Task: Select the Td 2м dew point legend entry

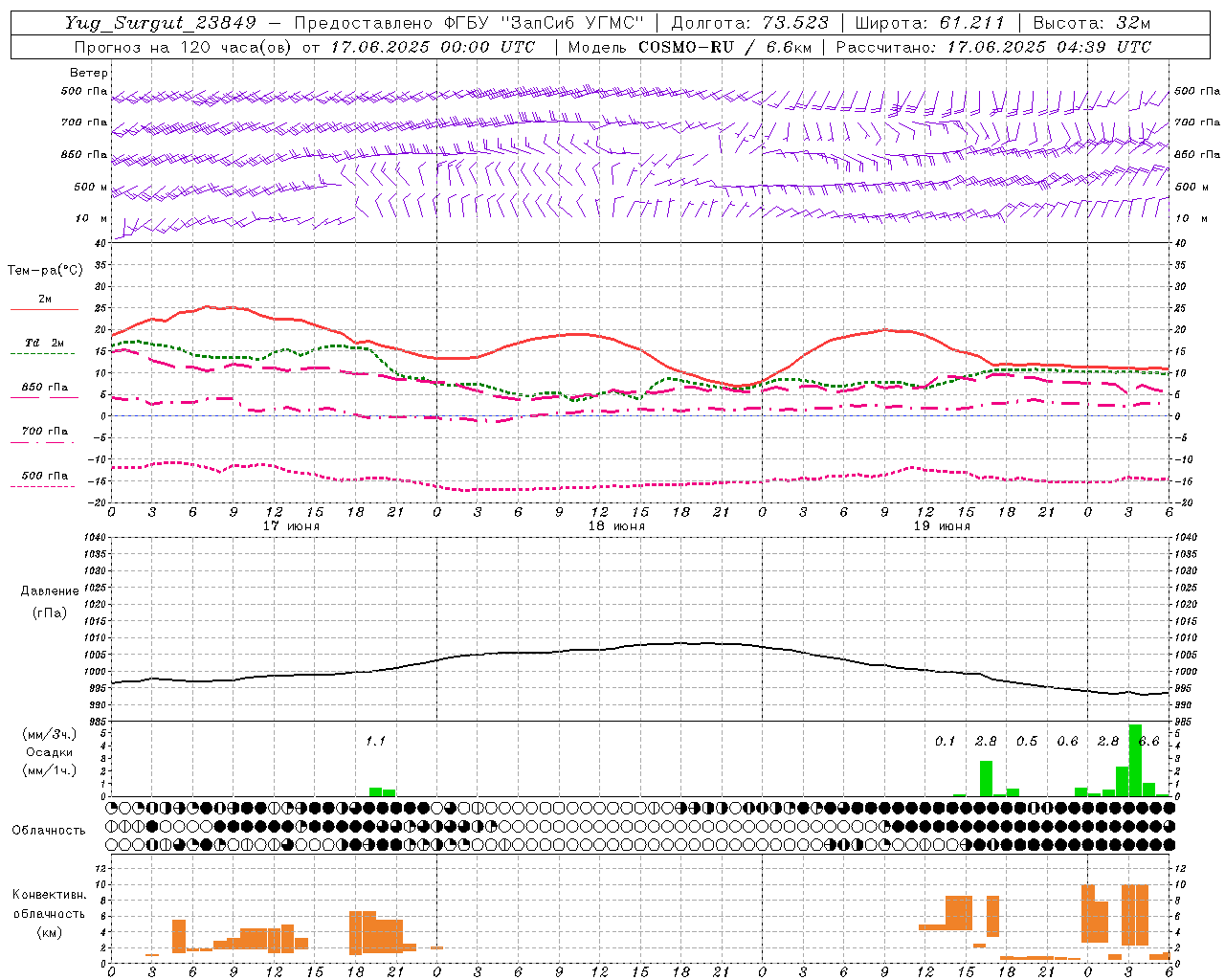Action: point(44,343)
